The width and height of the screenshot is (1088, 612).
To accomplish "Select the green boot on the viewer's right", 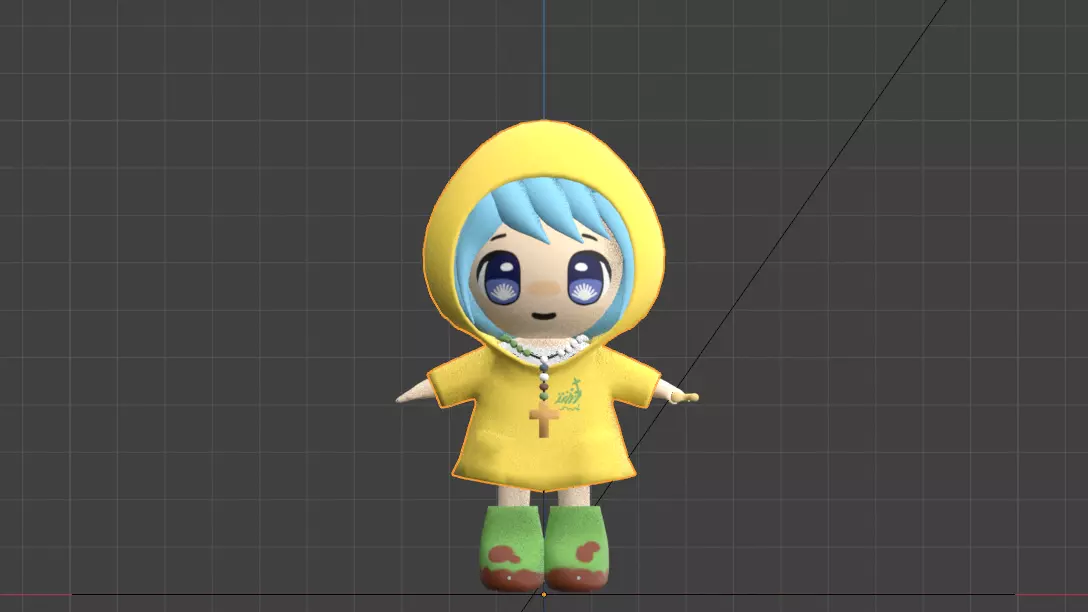I will pos(577,548).
